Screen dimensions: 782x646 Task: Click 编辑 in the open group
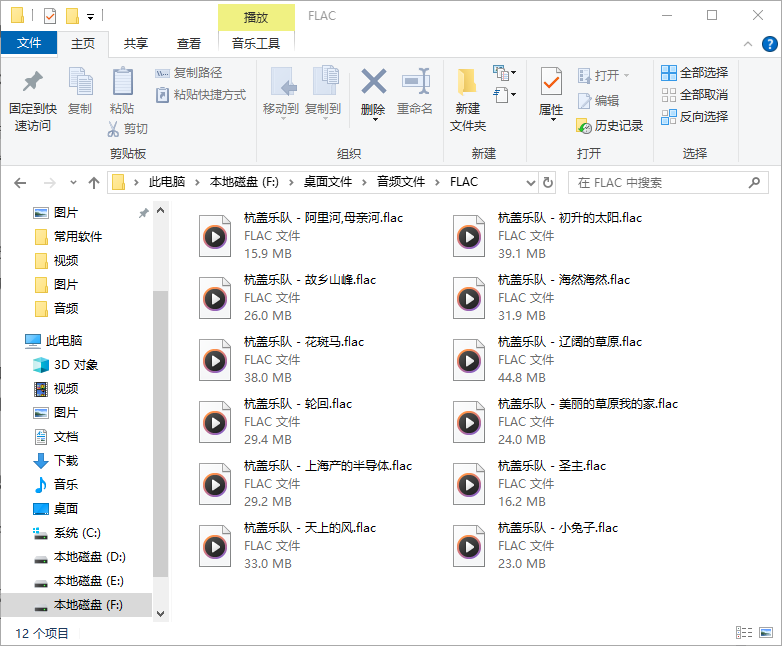tap(598, 101)
